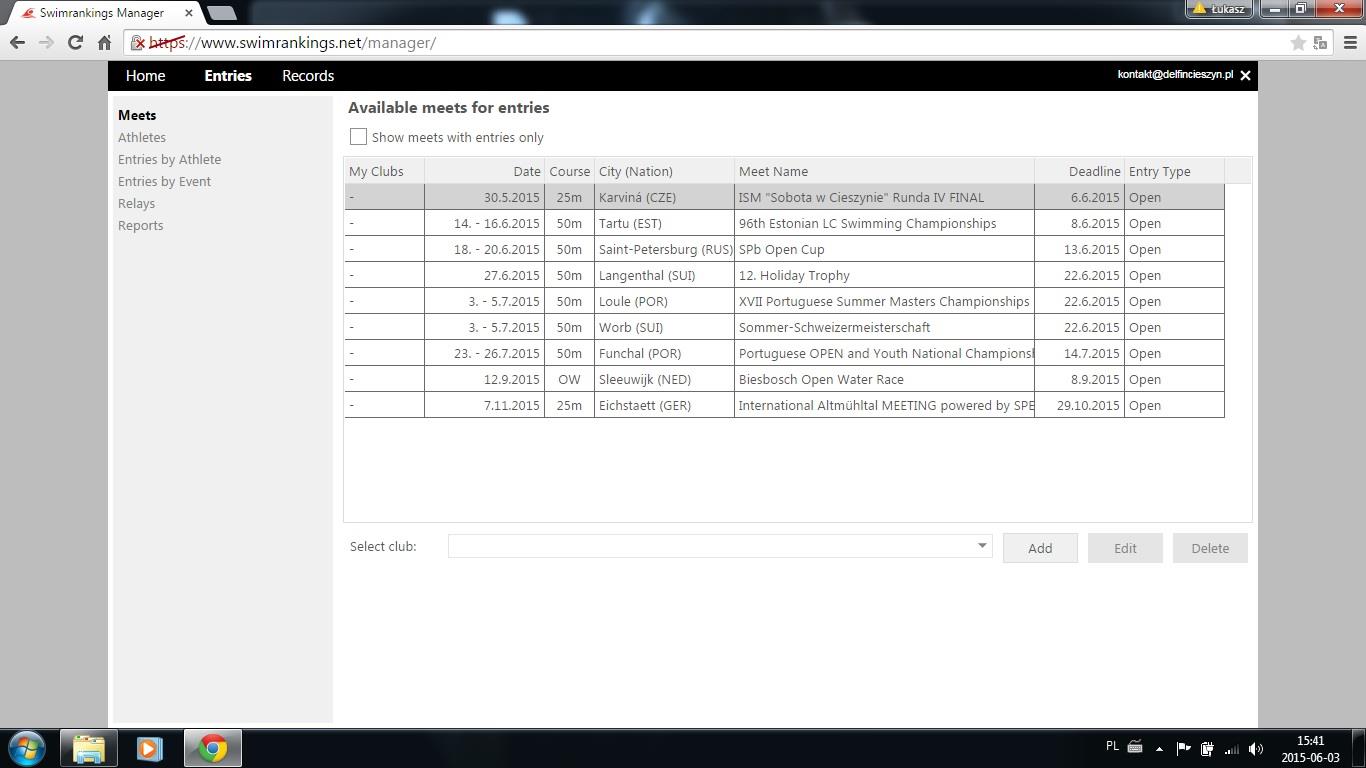Click the OW course cell

coord(569,379)
